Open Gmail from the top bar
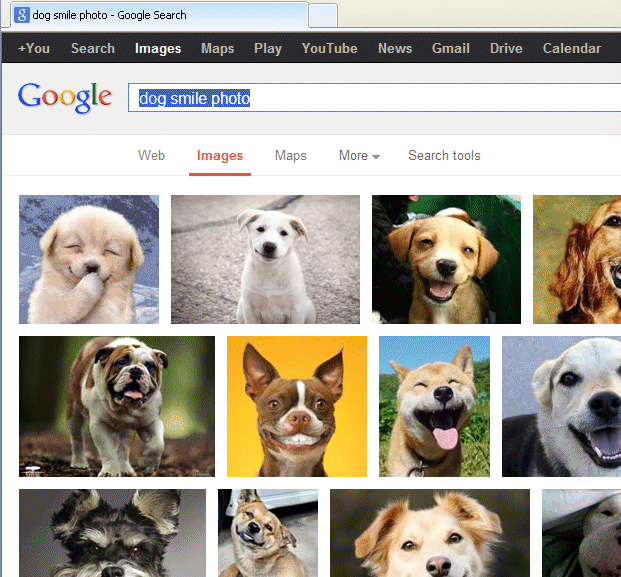This screenshot has height=577, width=621. 451,48
